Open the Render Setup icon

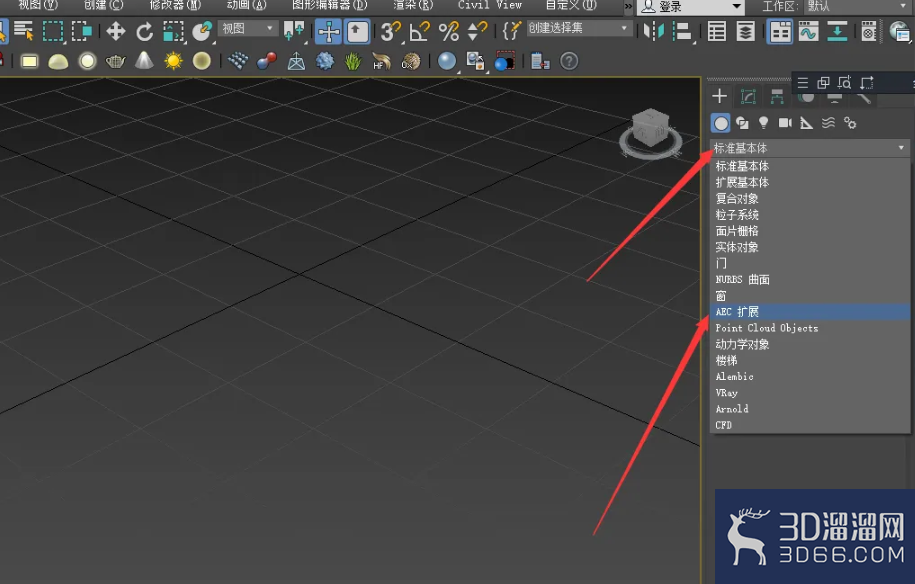click(x=869, y=31)
